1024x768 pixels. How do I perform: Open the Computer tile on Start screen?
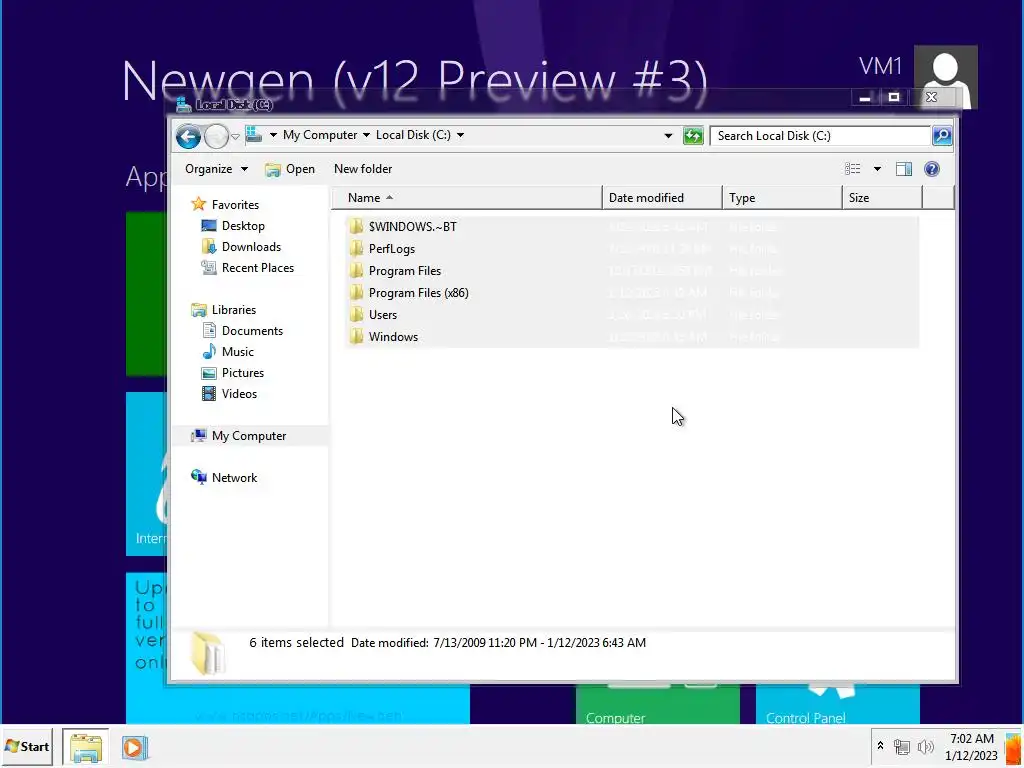click(x=658, y=704)
